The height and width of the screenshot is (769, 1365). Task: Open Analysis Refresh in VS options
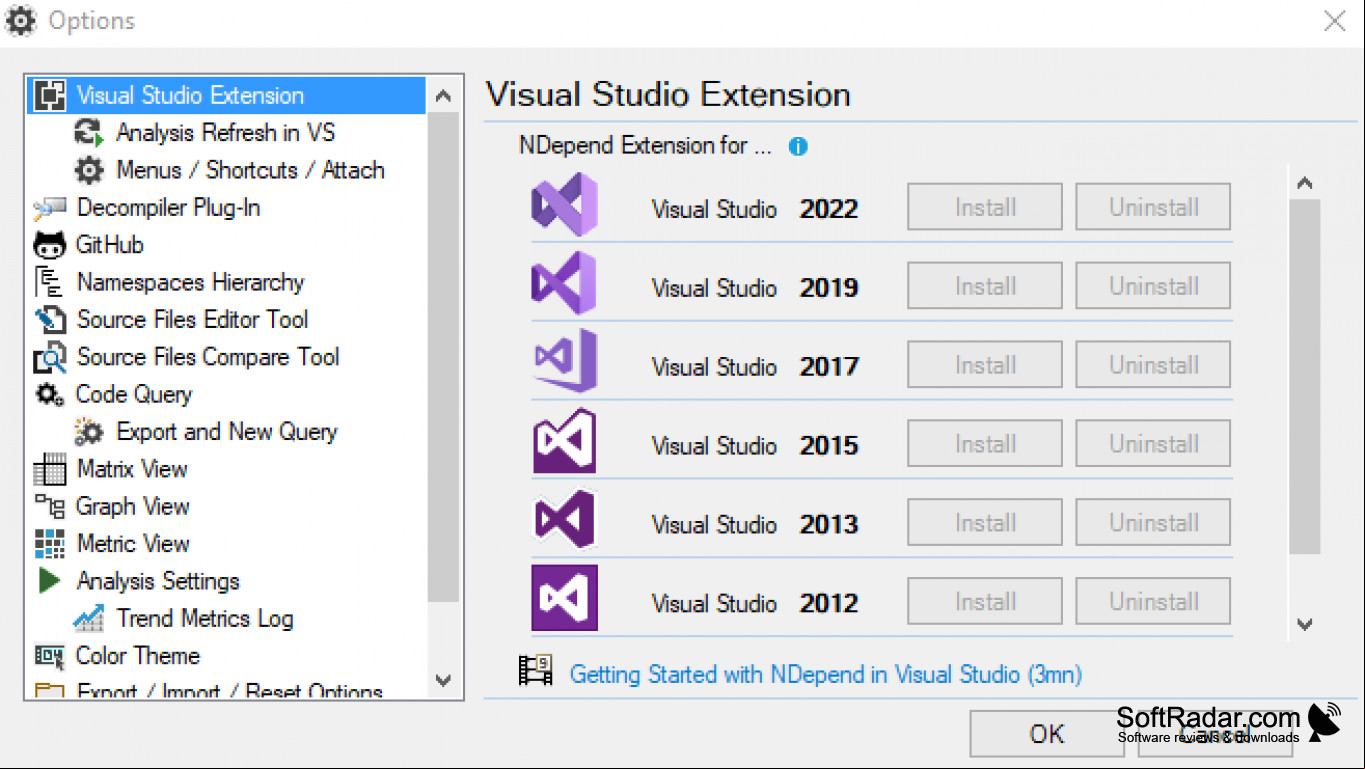click(225, 132)
